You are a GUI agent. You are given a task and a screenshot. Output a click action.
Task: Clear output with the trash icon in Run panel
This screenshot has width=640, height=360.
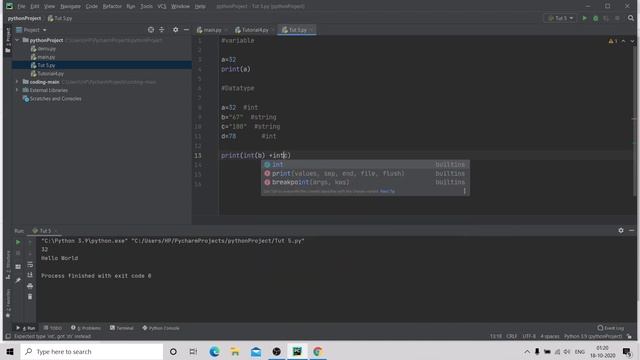coord(30,297)
